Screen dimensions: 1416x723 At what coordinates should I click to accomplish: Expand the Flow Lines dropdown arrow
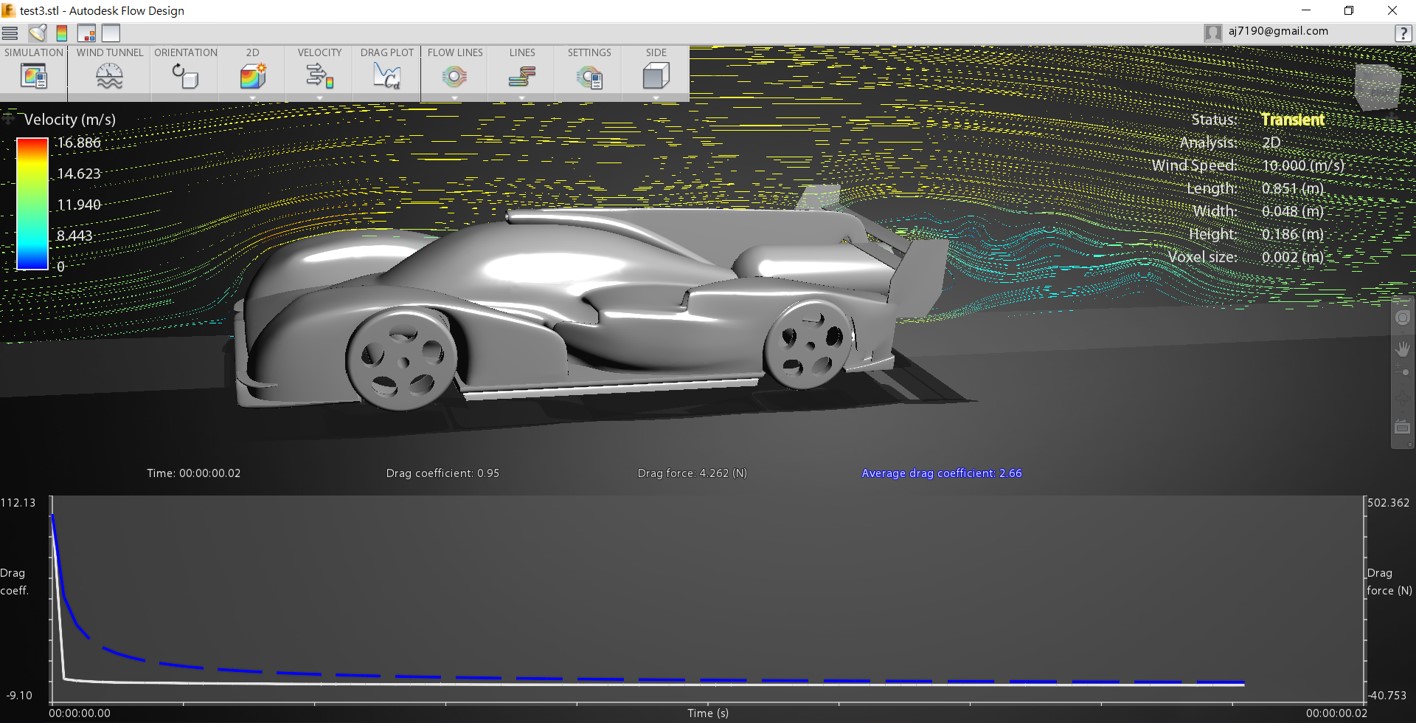(x=454, y=98)
